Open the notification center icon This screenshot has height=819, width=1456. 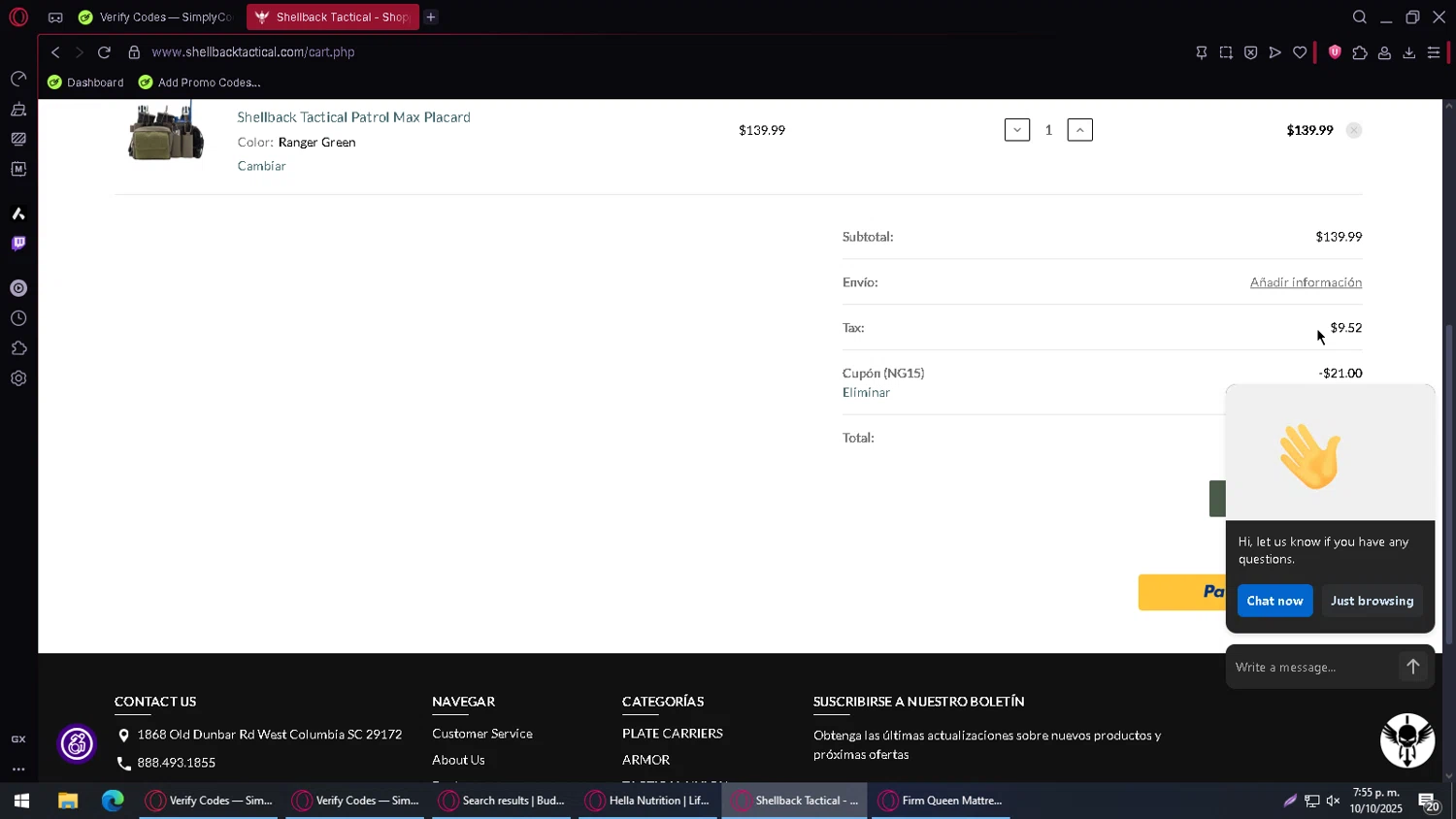tap(1429, 802)
